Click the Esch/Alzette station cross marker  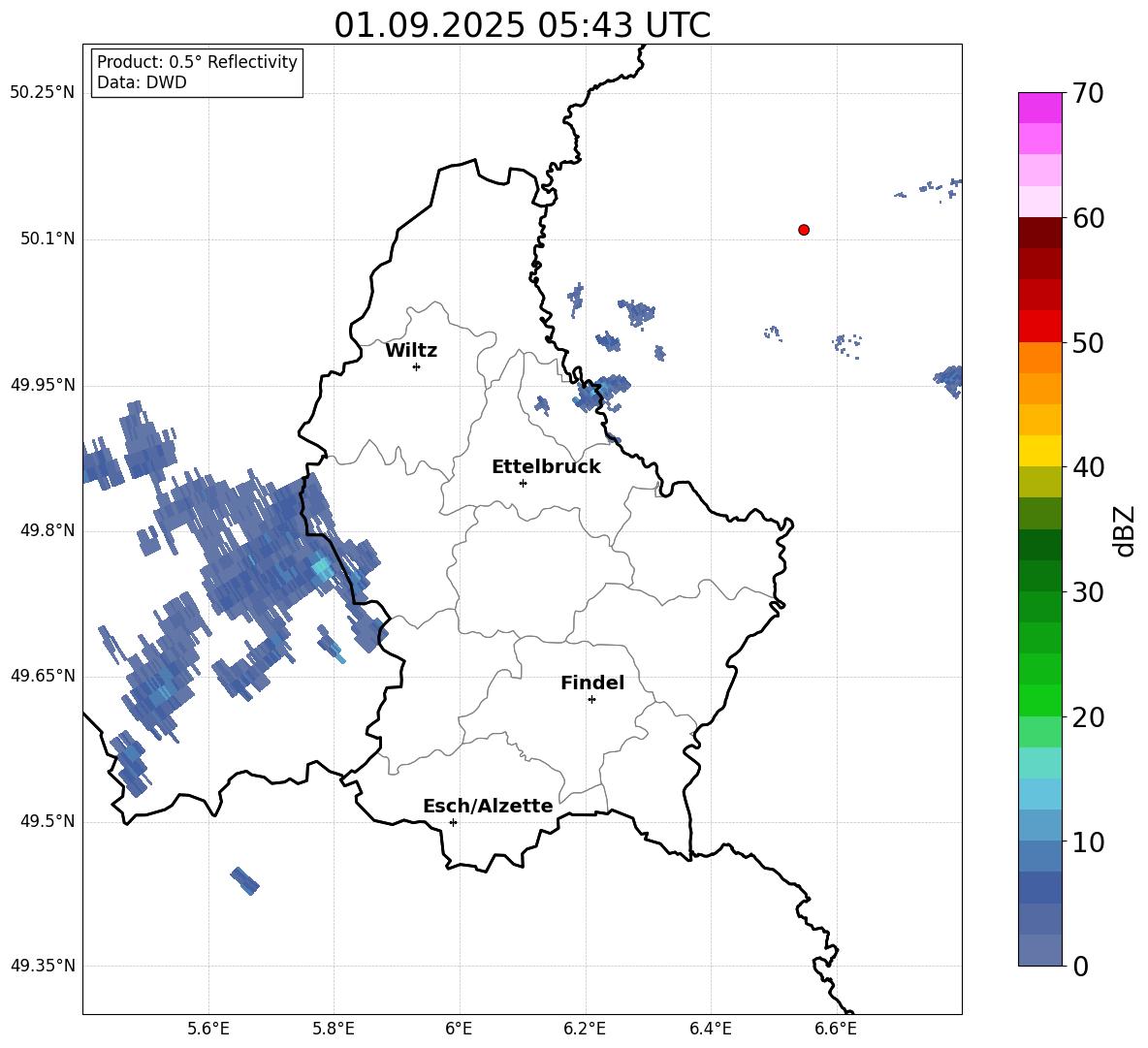(x=453, y=822)
